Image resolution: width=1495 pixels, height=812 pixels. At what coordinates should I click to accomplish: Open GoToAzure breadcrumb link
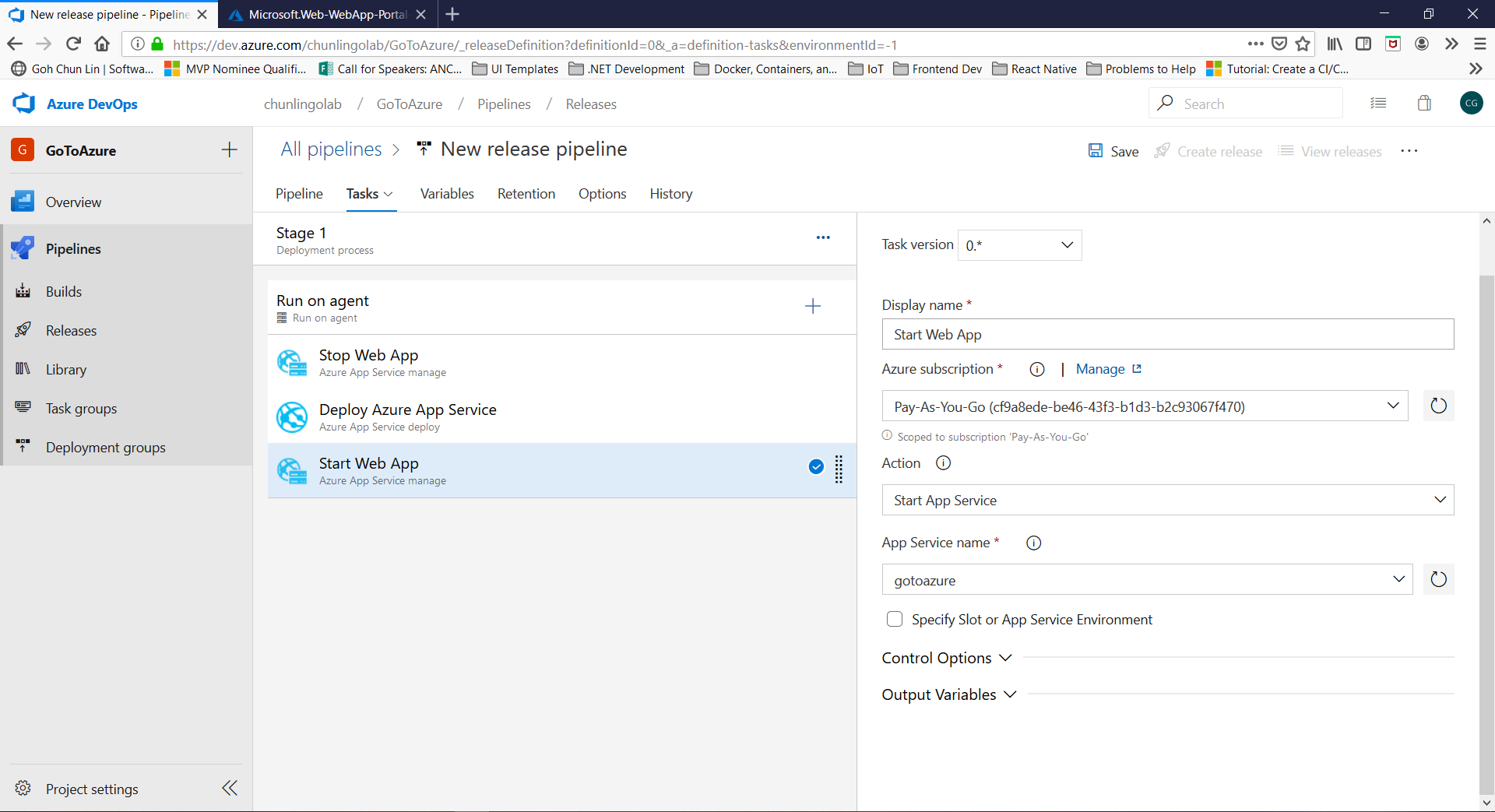click(410, 104)
